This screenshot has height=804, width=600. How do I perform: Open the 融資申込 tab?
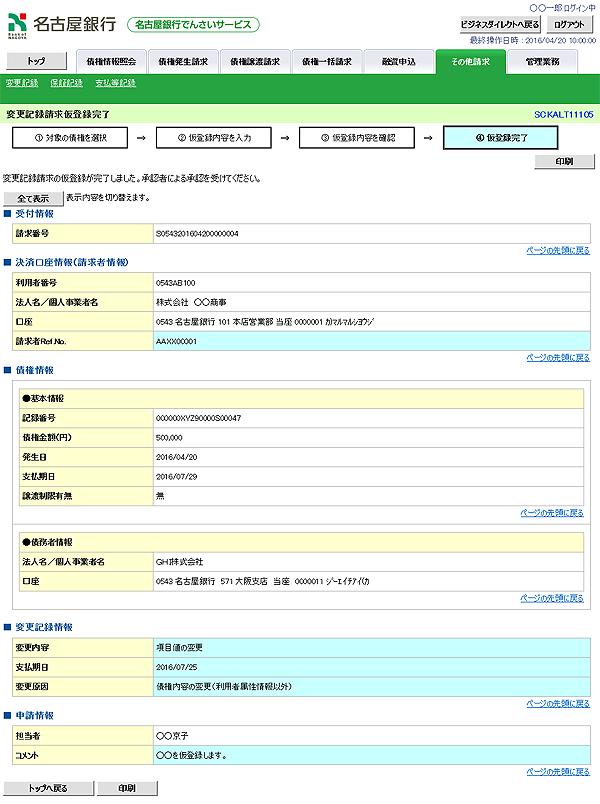point(398,62)
